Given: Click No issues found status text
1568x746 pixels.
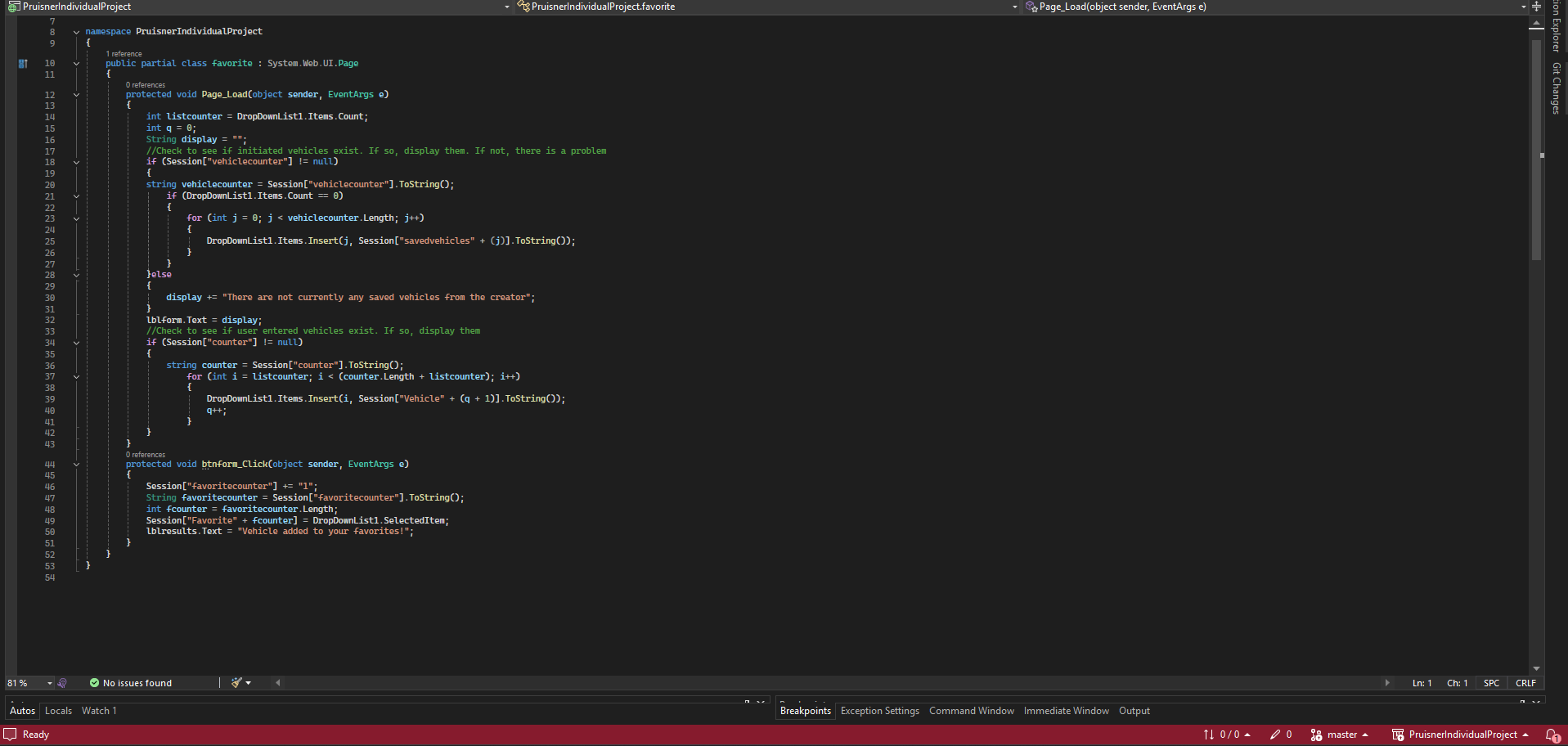Looking at the screenshot, I should [137, 683].
